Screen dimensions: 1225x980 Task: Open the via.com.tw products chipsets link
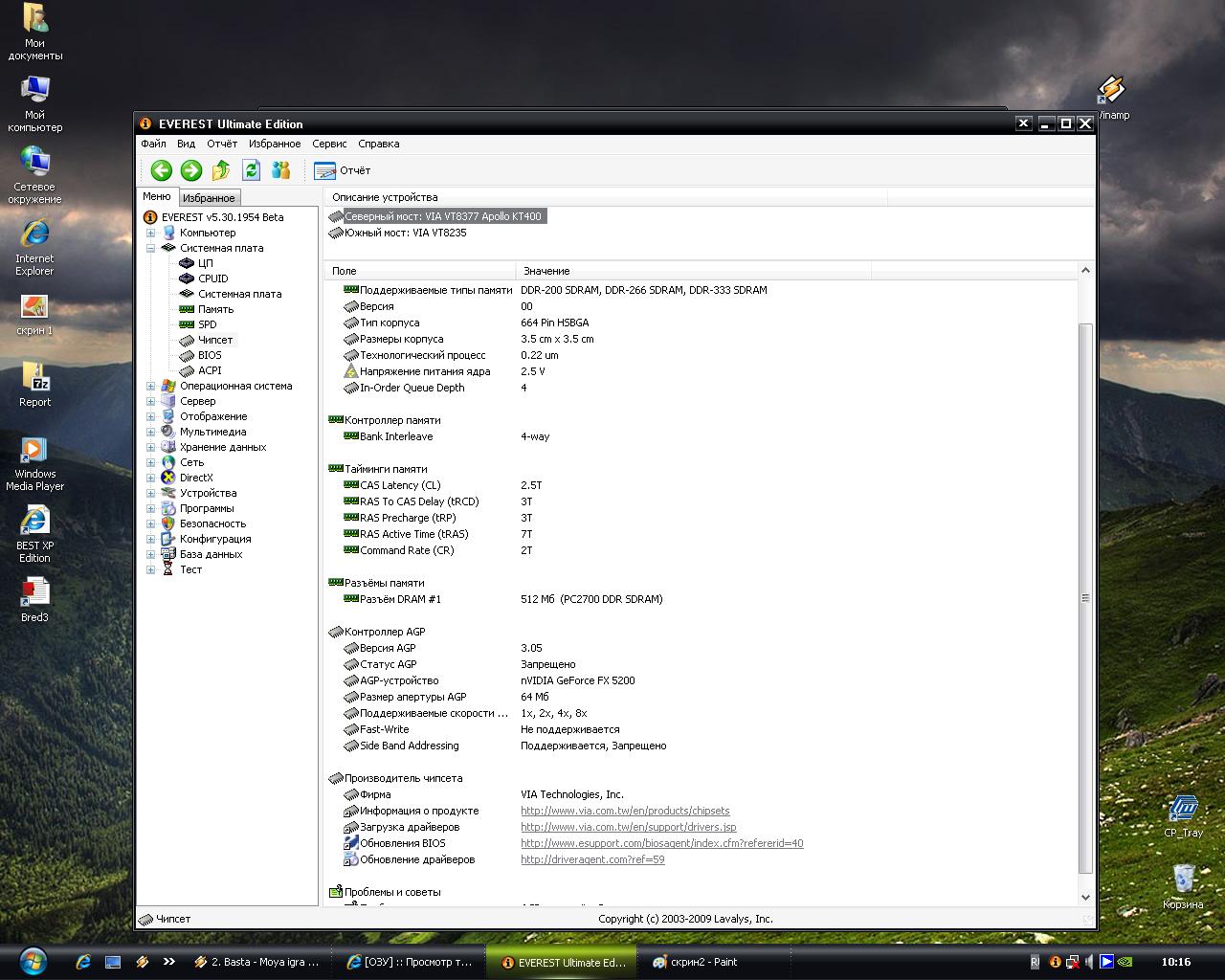coord(625,811)
